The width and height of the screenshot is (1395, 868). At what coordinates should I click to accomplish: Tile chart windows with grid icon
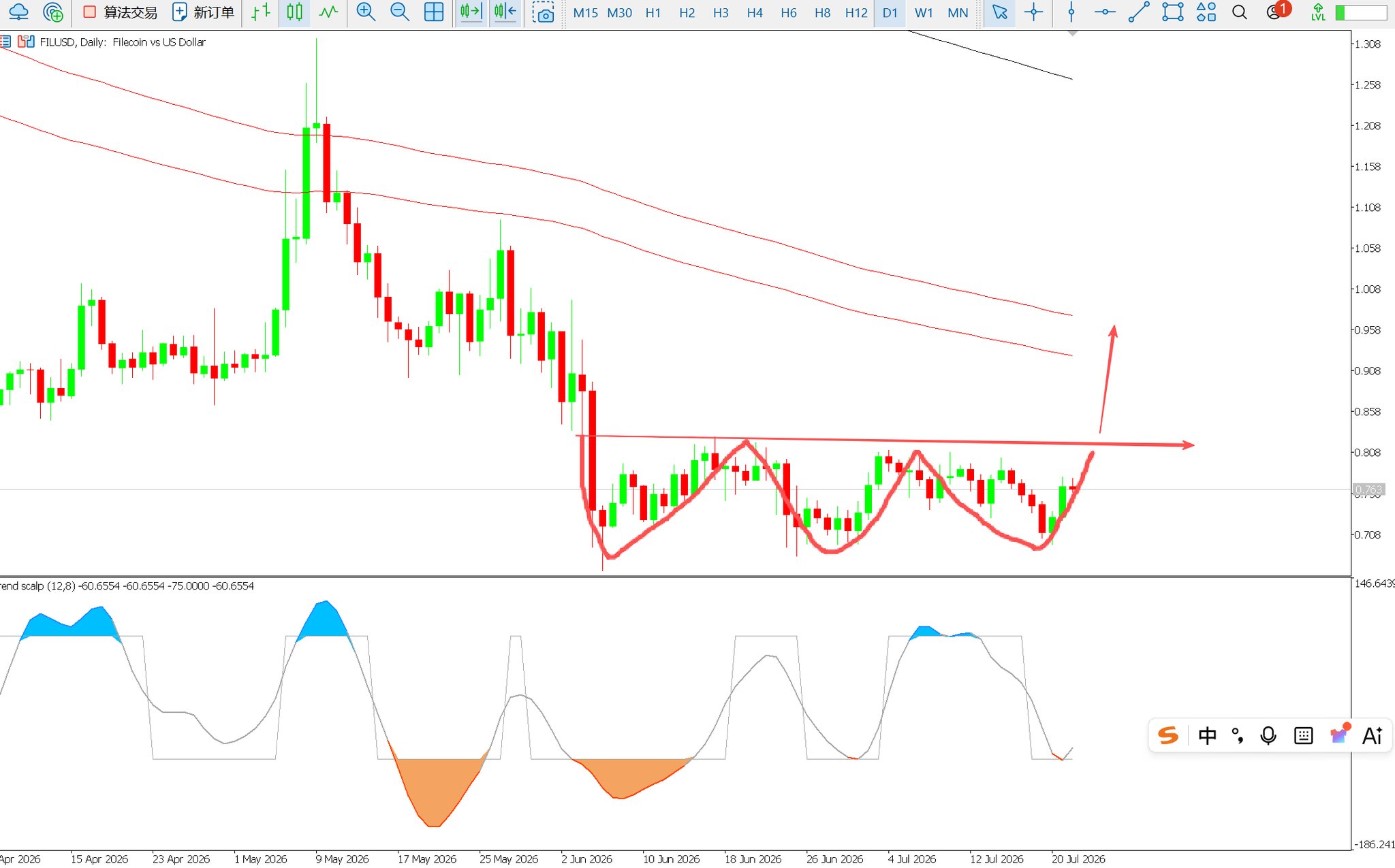click(434, 12)
